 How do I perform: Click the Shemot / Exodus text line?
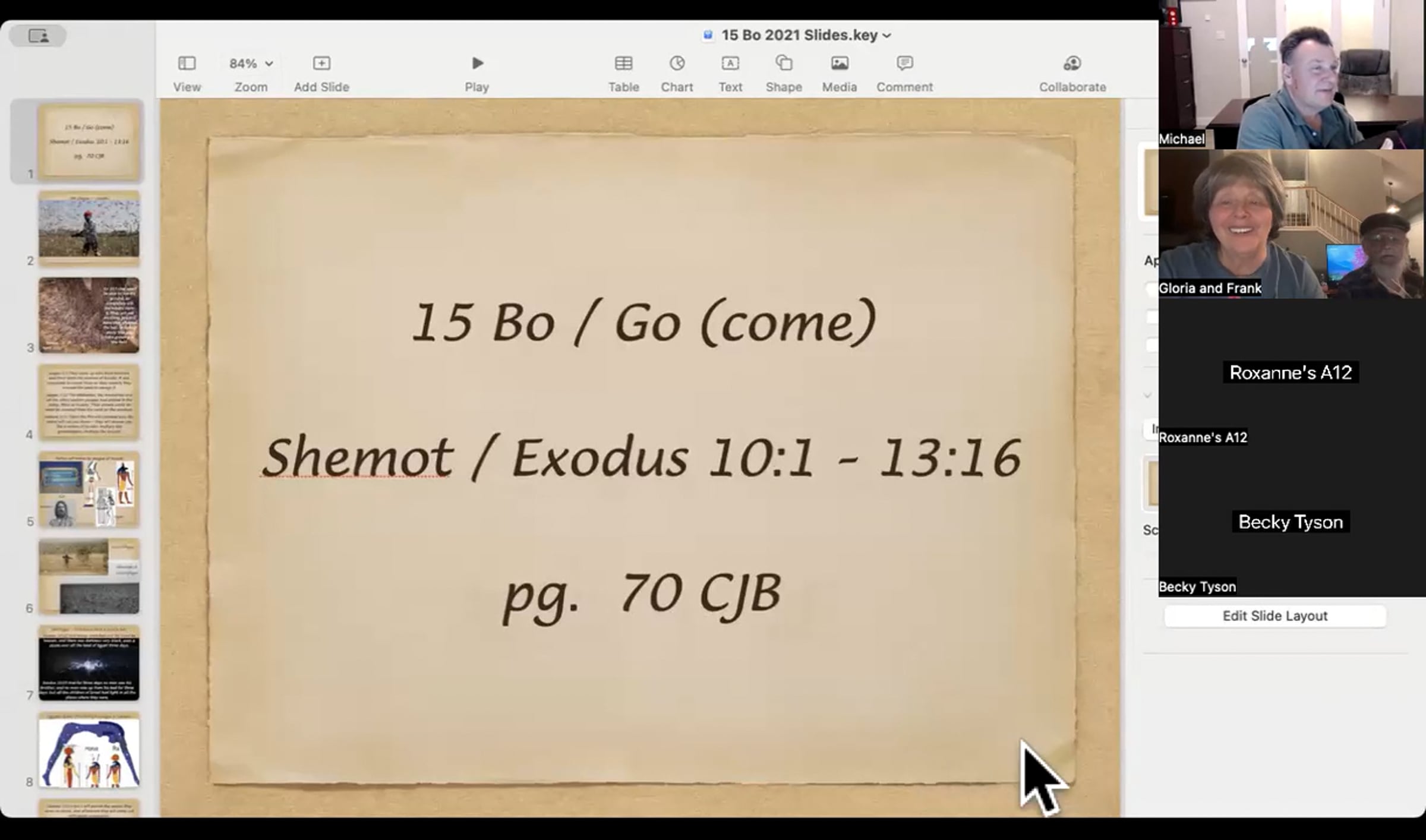tap(642, 457)
